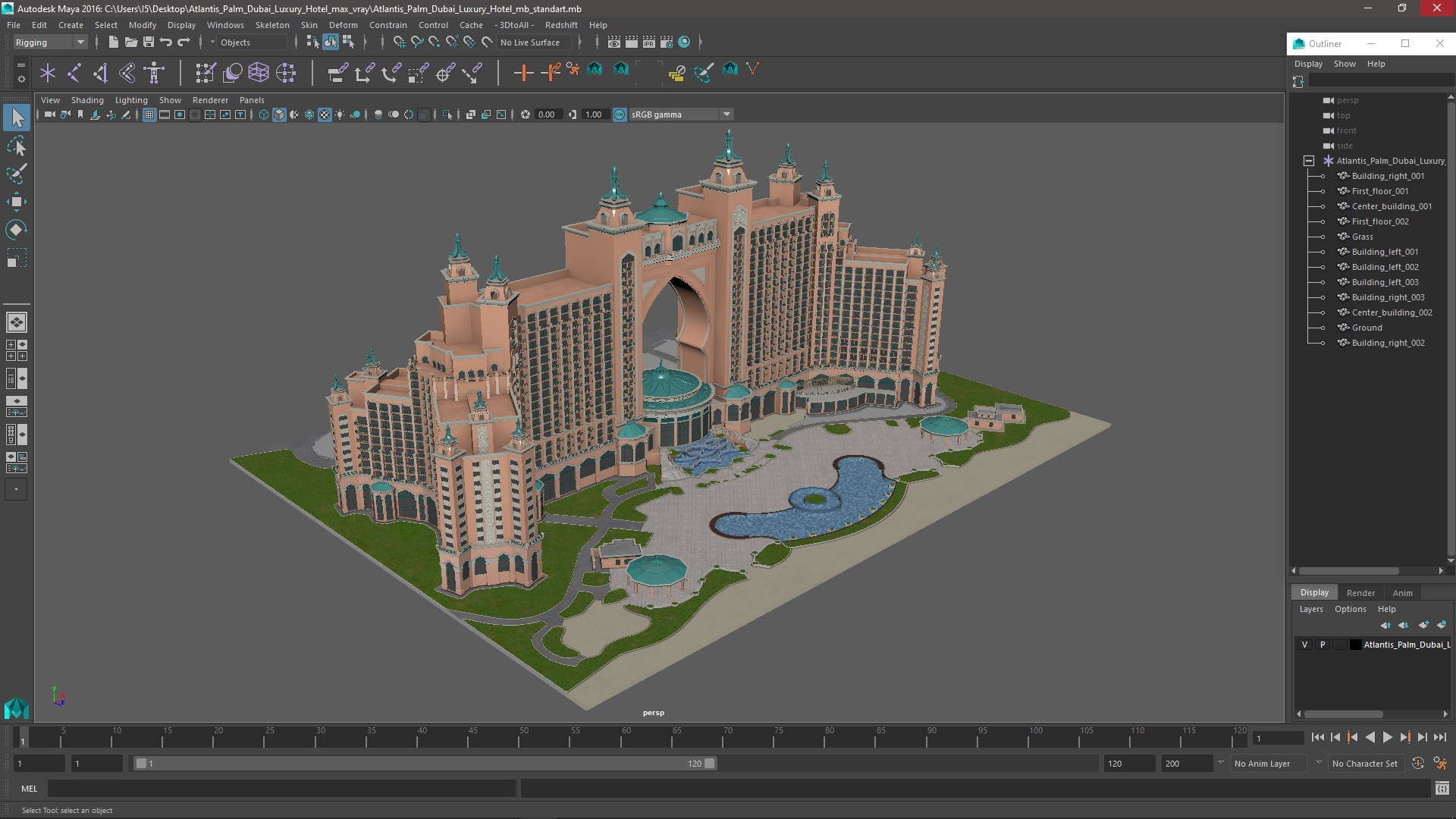Switch to the Anim layer tab
Viewport: 1456px width, 819px height.
click(x=1402, y=593)
